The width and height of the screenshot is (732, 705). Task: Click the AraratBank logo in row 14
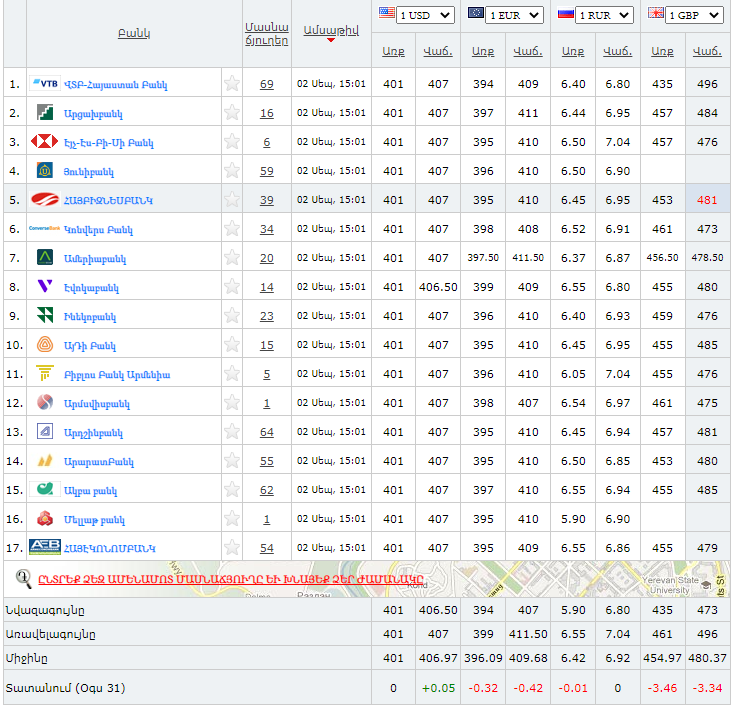(45, 461)
